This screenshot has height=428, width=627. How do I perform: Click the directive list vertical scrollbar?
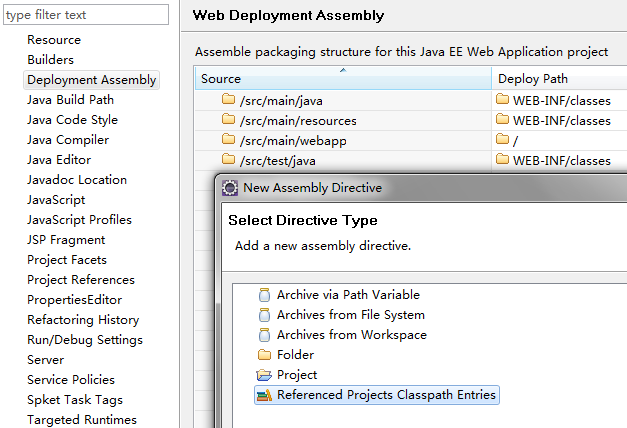220,350
